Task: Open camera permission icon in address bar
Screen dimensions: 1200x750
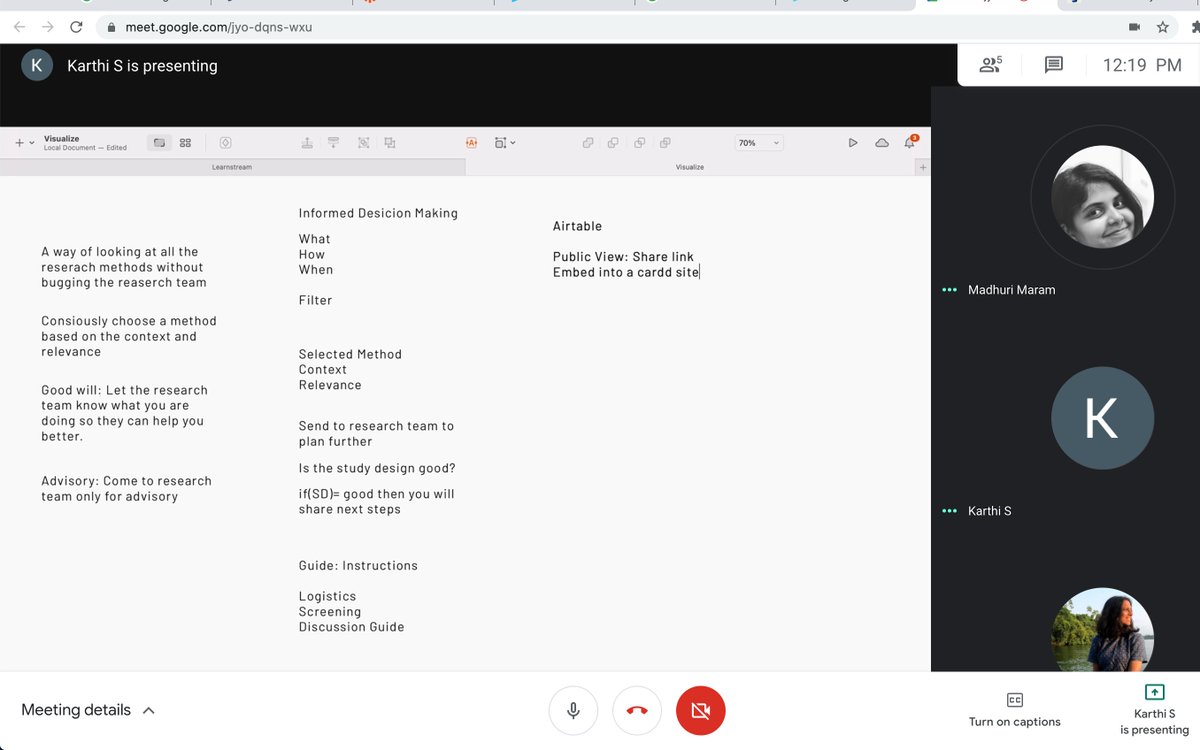Action: [x=1134, y=27]
